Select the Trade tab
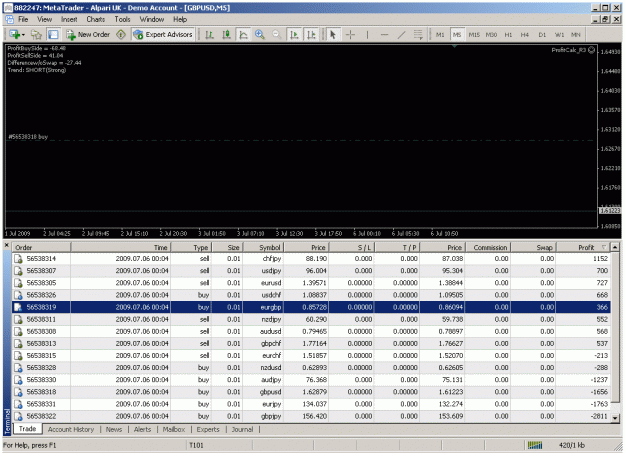The width and height of the screenshot is (625, 453). [27, 429]
